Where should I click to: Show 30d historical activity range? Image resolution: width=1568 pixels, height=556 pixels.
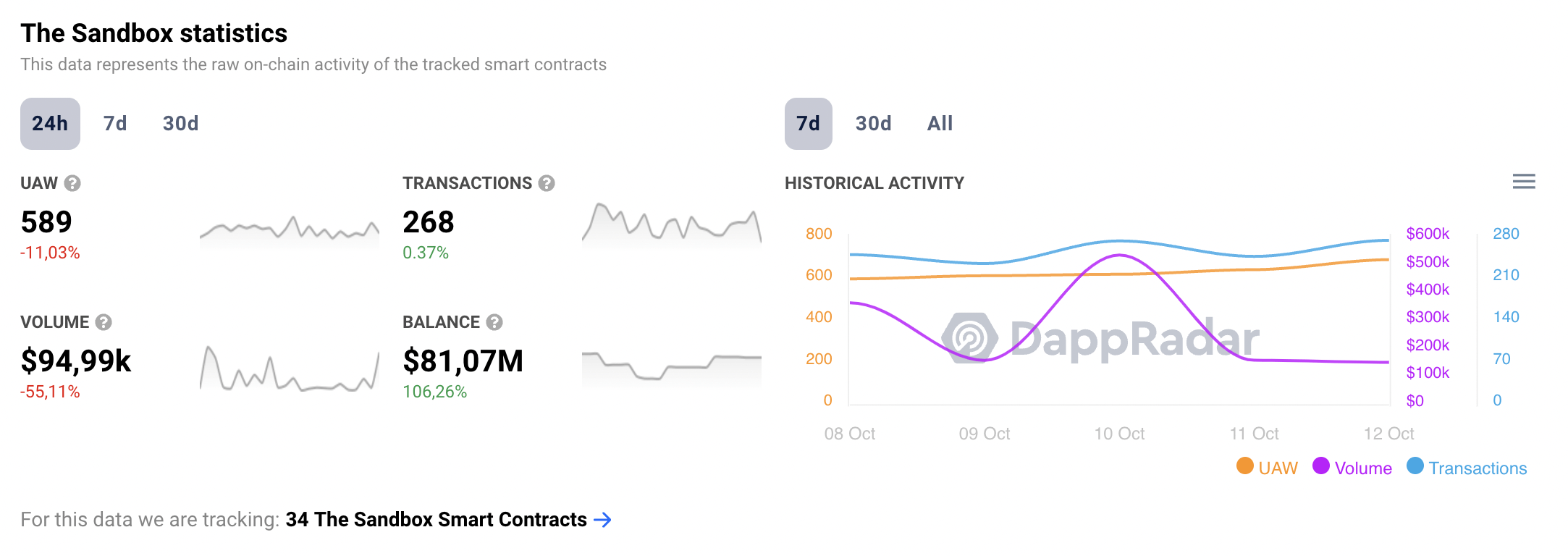coord(873,124)
